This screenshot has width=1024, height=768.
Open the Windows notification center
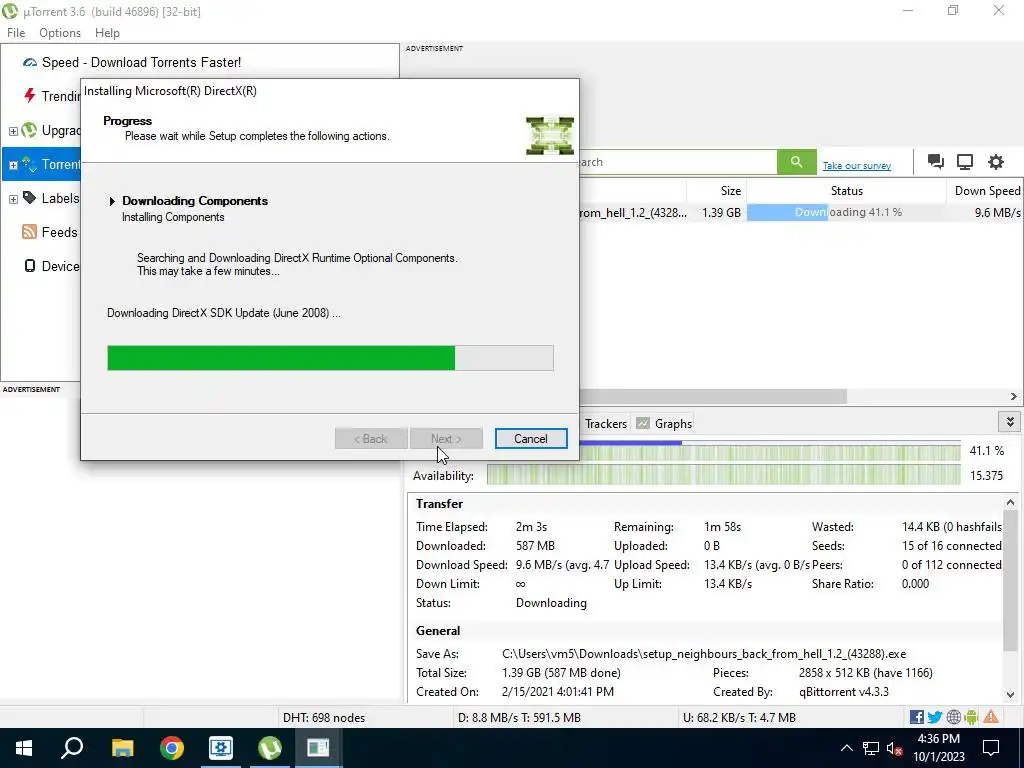(x=991, y=748)
